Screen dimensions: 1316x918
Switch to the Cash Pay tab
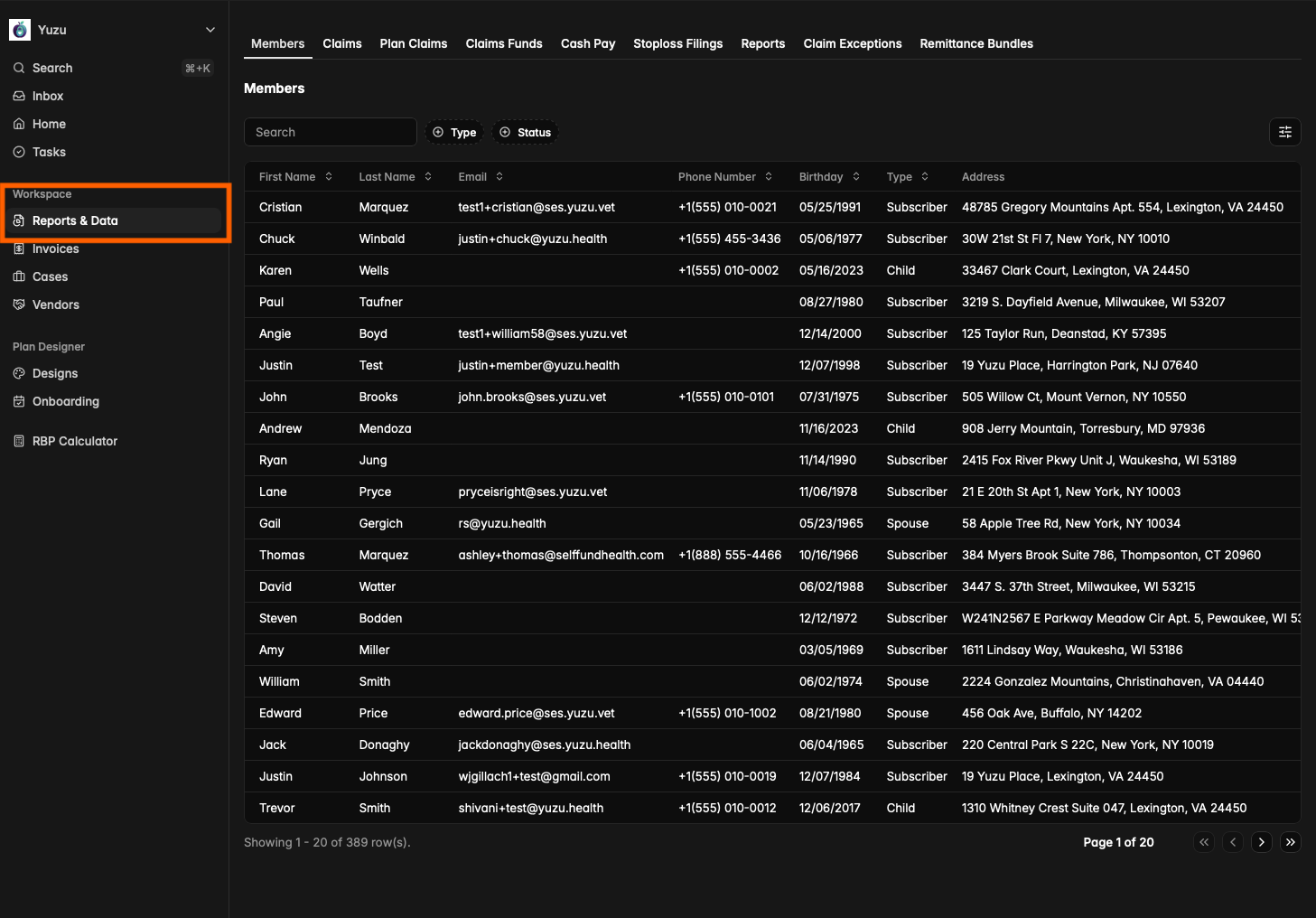pyautogui.click(x=588, y=43)
